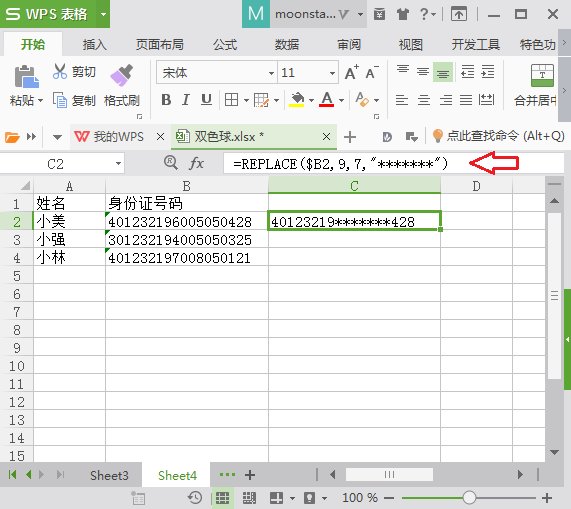This screenshot has height=509, width=571.
Task: Switch to Sheet3
Action: (109, 476)
